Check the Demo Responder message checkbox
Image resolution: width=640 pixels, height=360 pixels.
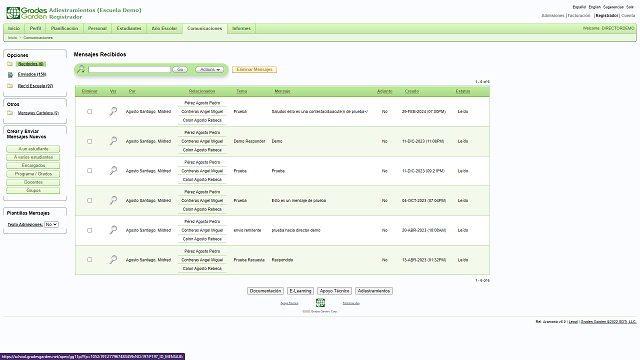click(x=89, y=141)
